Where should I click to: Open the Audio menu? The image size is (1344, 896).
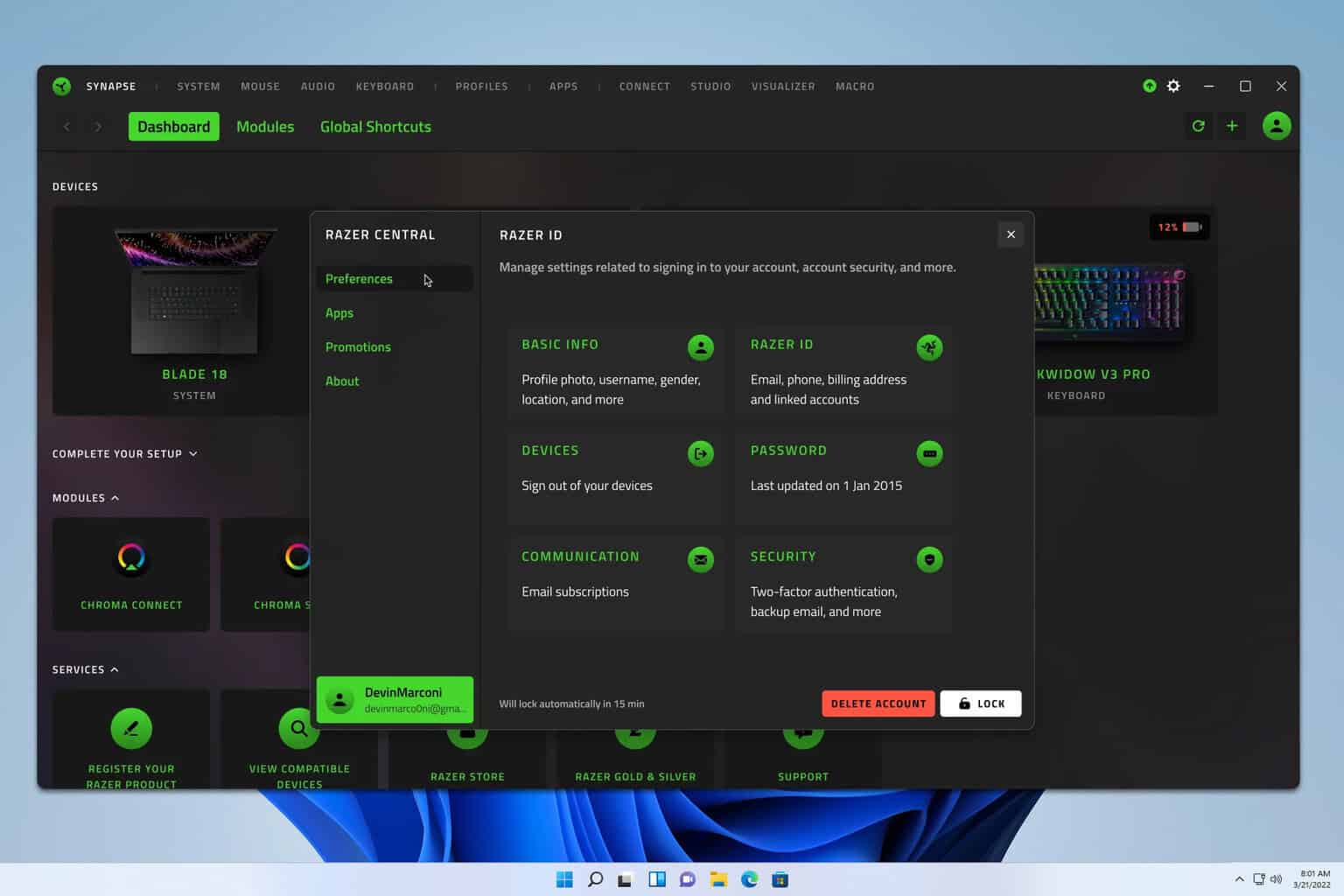coord(318,86)
